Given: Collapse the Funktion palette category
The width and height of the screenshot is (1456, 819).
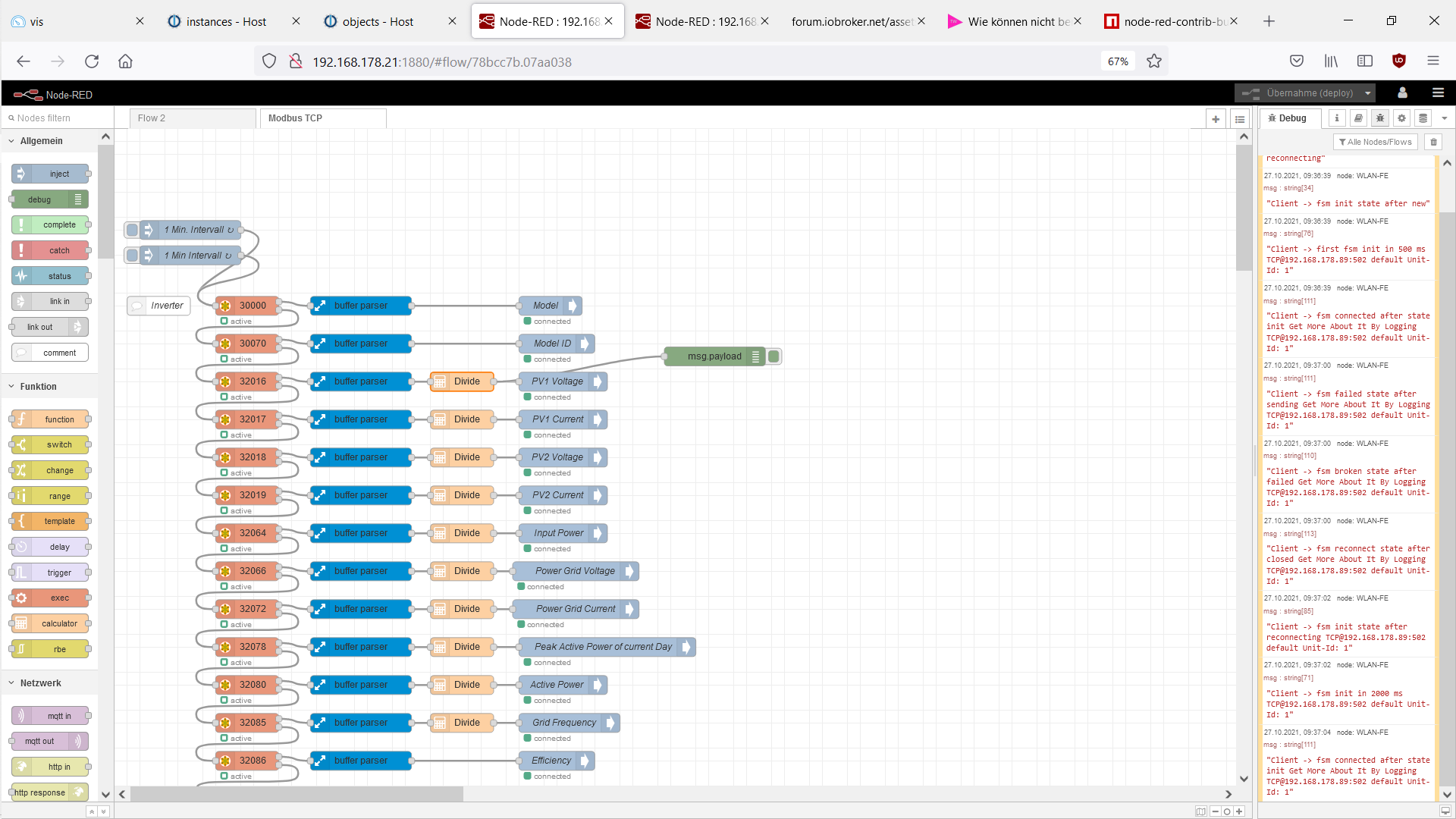Looking at the screenshot, I should [x=38, y=387].
